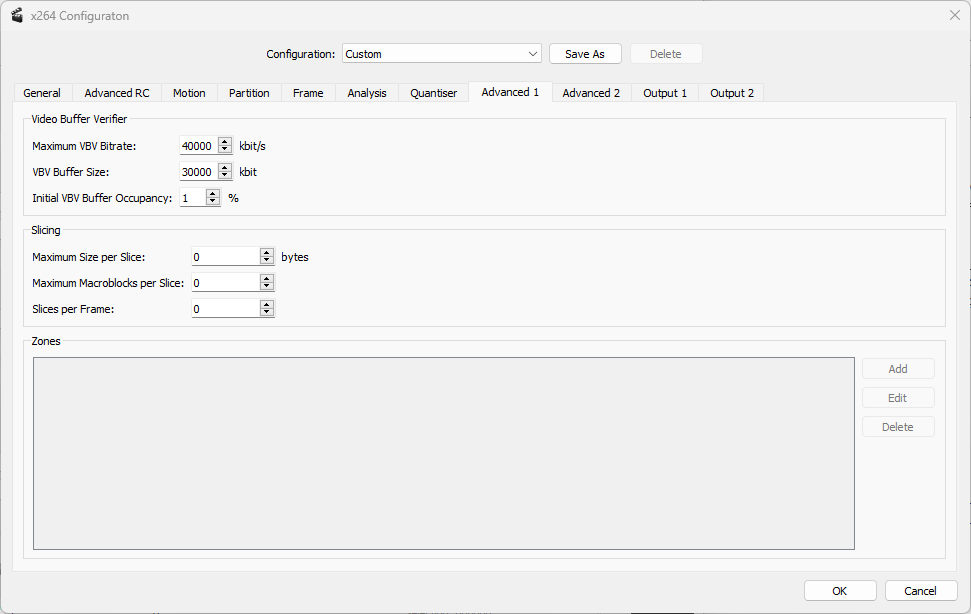Click the Maximum VBV Bitrate value field
The image size is (971, 614).
(x=199, y=146)
